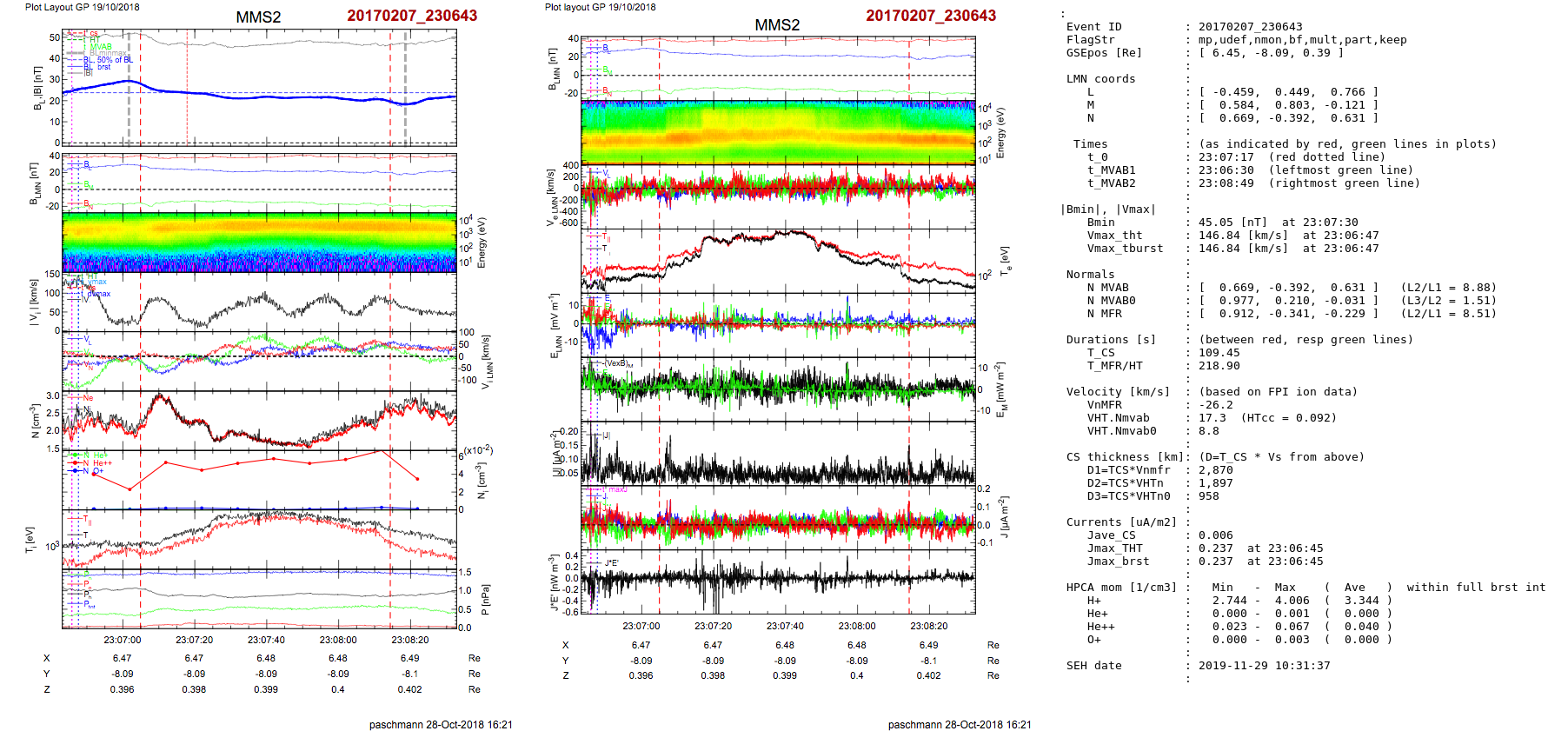Click the 'LMN coords' heading
Viewport: 1568px width, 731px height.
[1100, 79]
